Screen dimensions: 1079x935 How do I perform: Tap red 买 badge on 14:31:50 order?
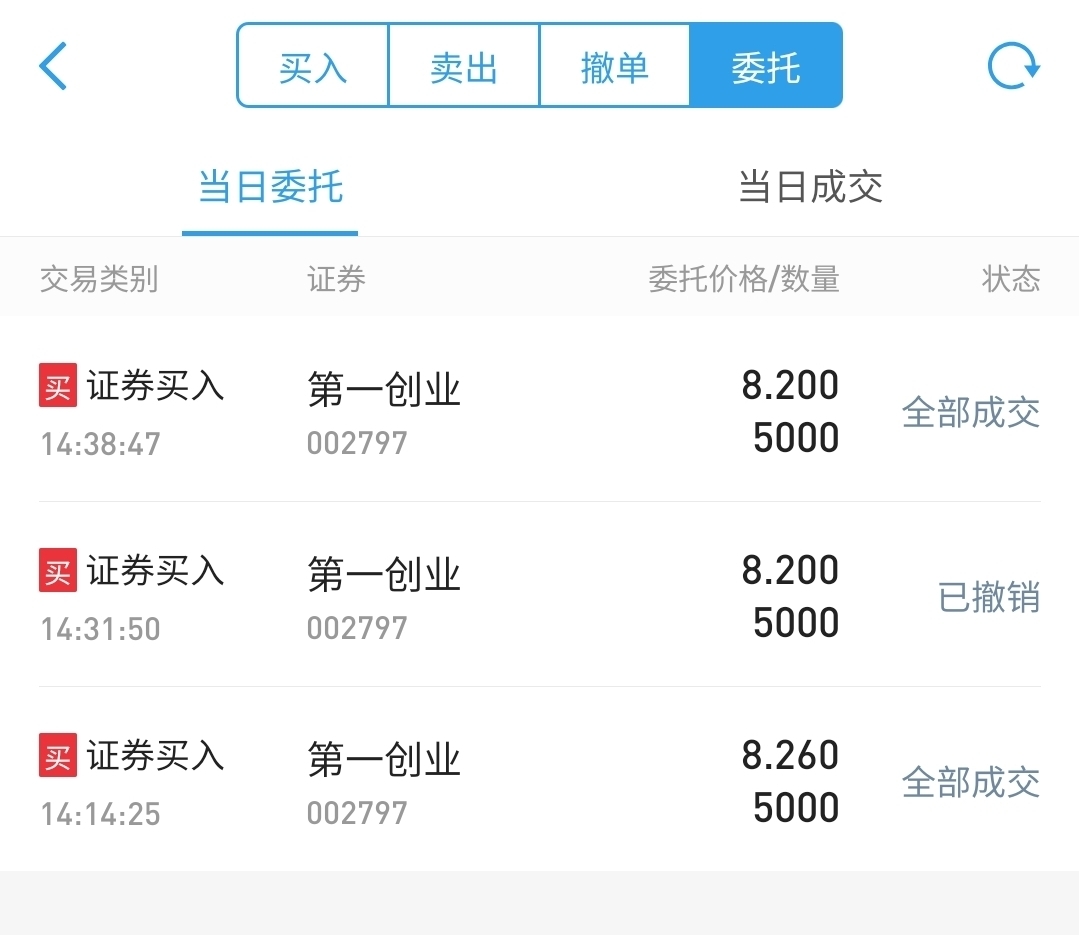click(58, 570)
